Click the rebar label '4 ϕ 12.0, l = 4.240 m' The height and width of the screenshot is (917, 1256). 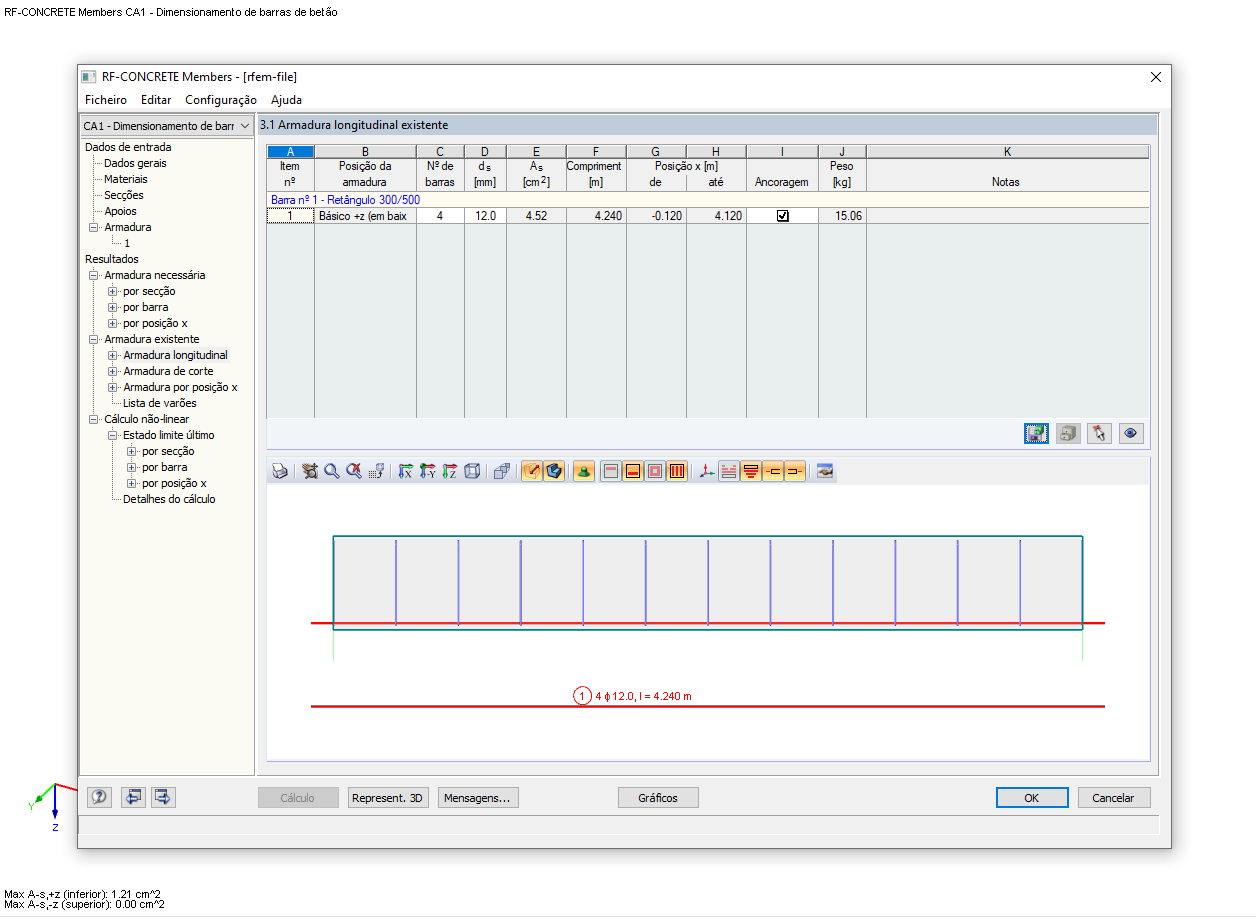643,696
